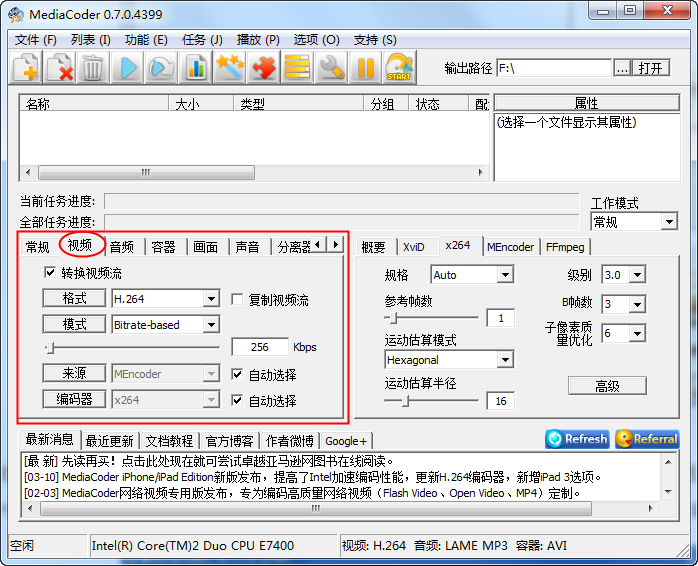This screenshot has width=698, height=566.
Task: Open the 文档教程 news tab
Action: tap(170, 441)
